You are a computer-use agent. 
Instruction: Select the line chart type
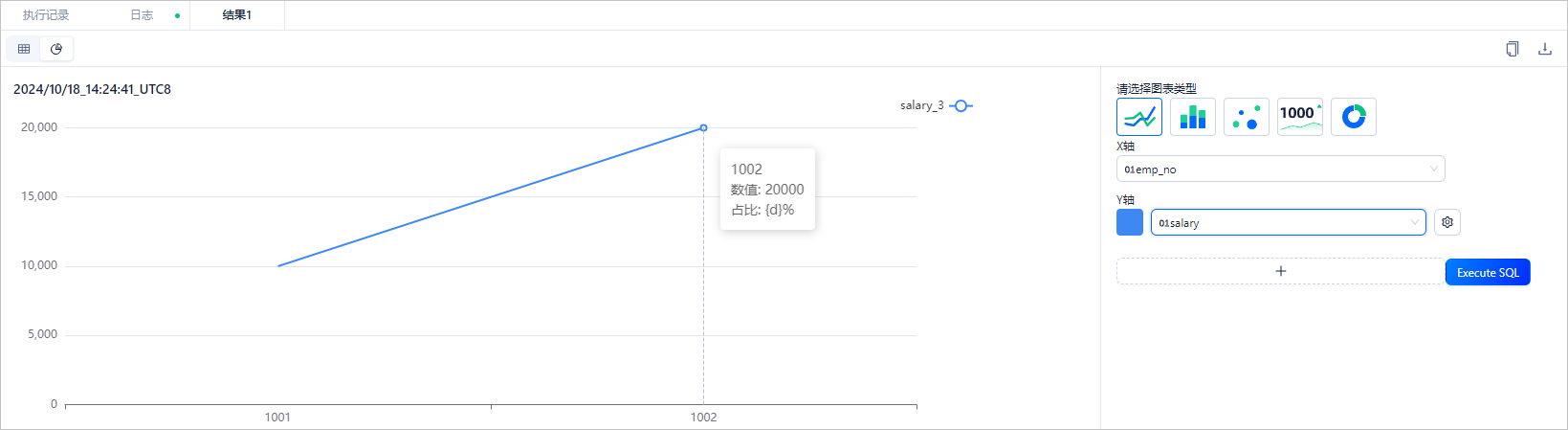(x=1139, y=117)
